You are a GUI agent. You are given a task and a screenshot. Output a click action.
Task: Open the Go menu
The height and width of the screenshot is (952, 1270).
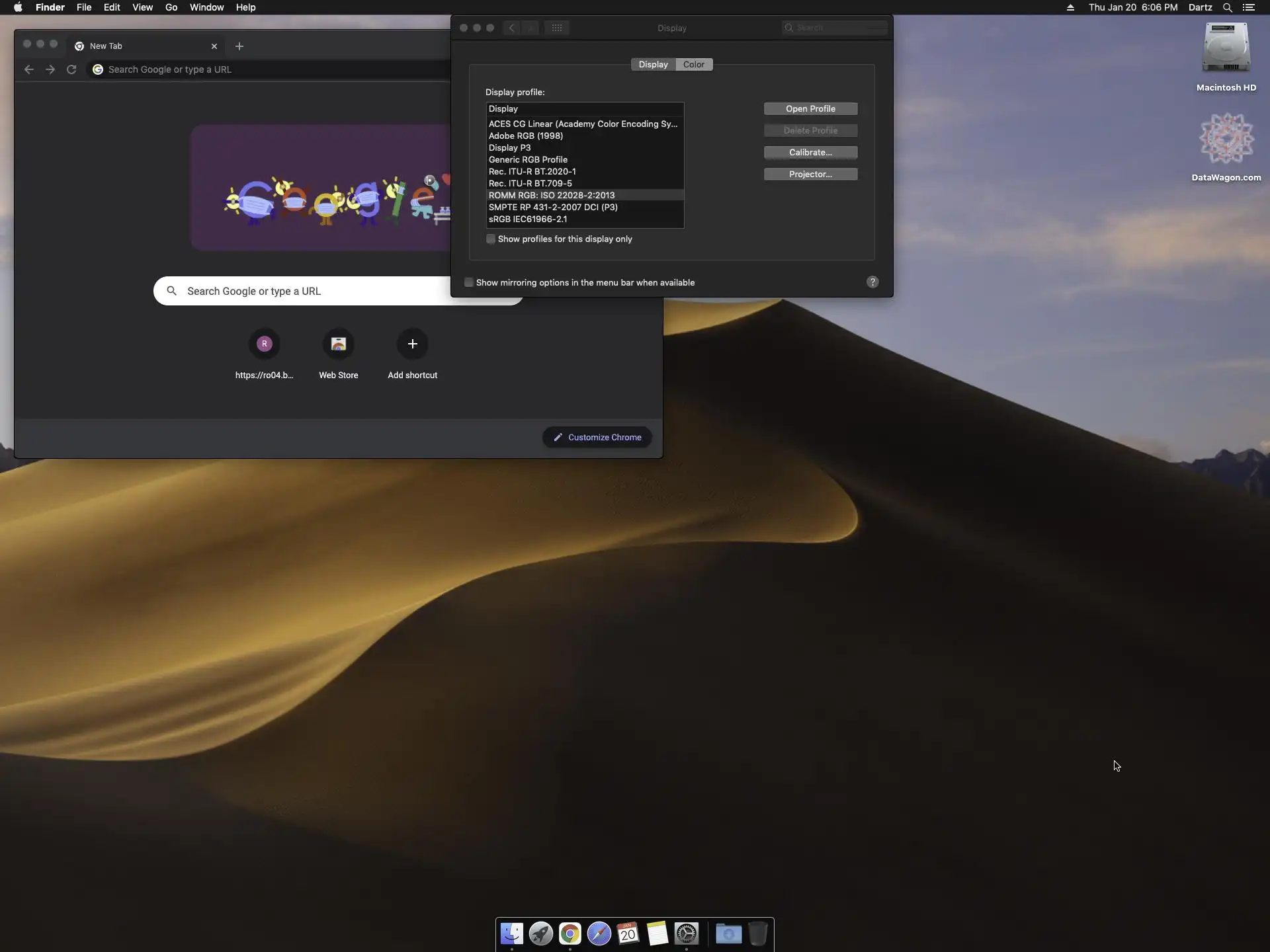[x=171, y=7]
